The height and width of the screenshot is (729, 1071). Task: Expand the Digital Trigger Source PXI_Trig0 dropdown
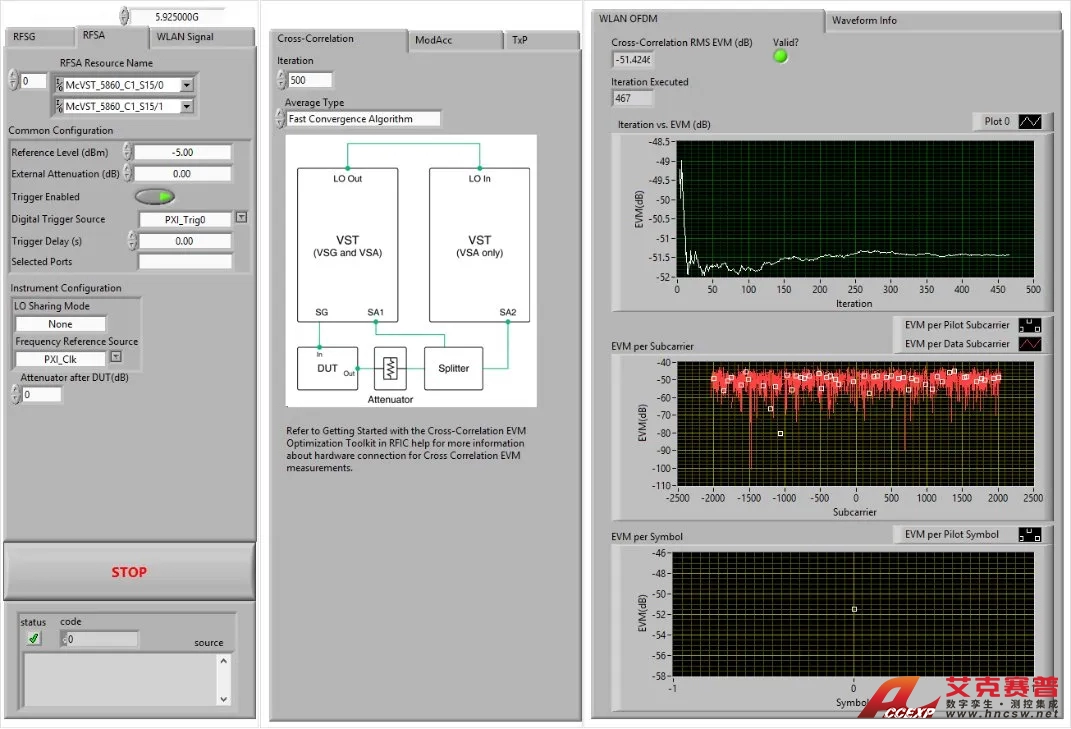[241, 218]
